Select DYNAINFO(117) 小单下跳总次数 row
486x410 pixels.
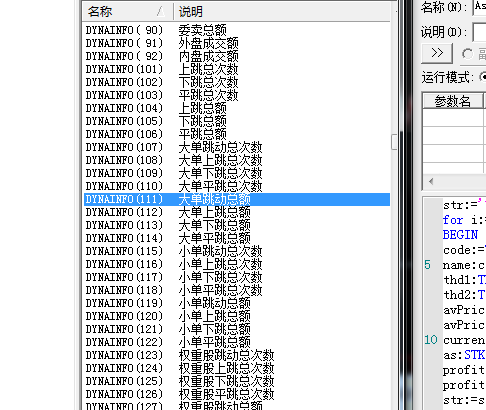click(237, 277)
